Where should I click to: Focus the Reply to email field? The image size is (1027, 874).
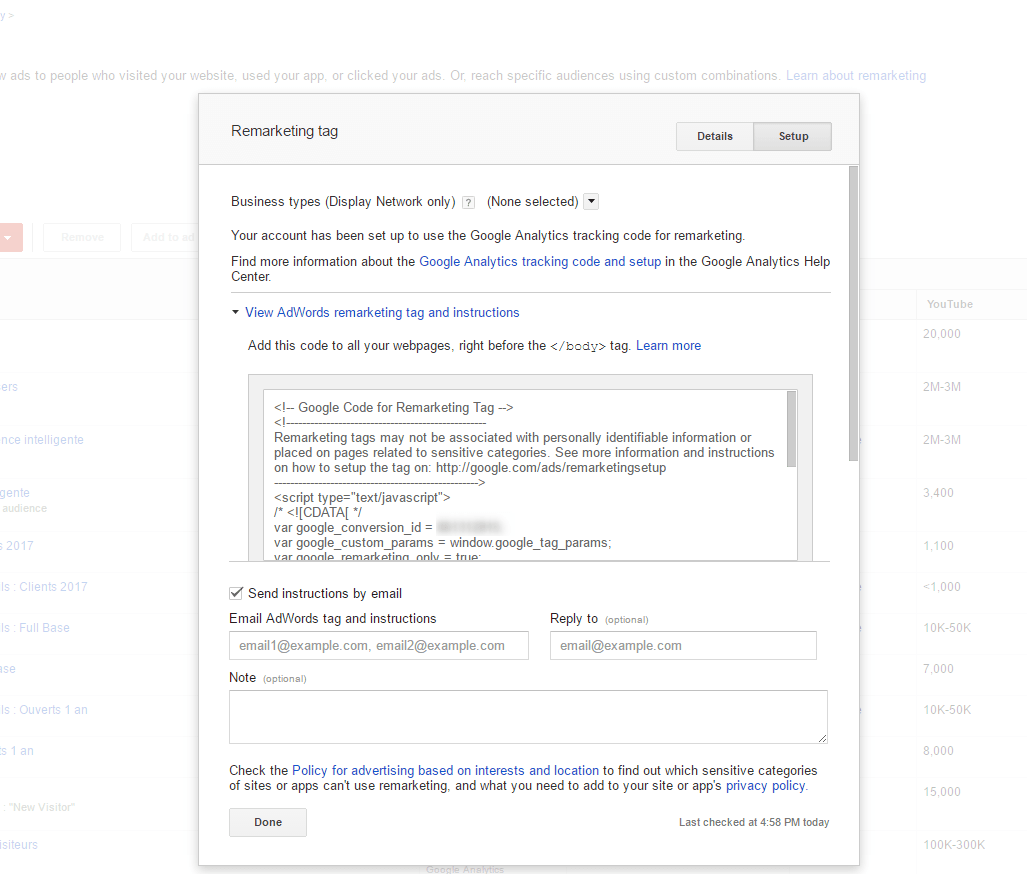(683, 645)
